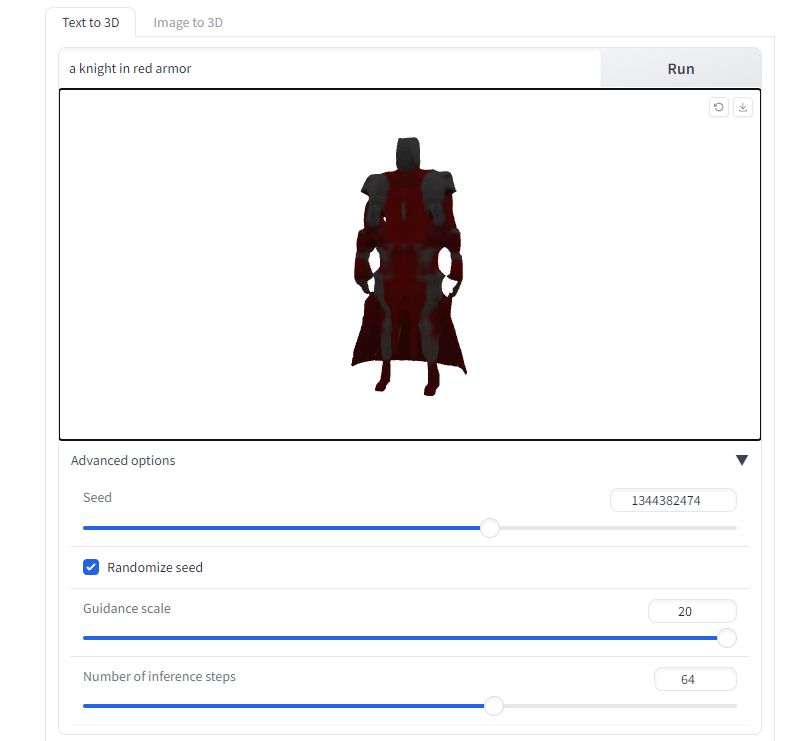The height and width of the screenshot is (741, 795).
Task: Toggle the Randomize seed checkbox
Action: [91, 567]
